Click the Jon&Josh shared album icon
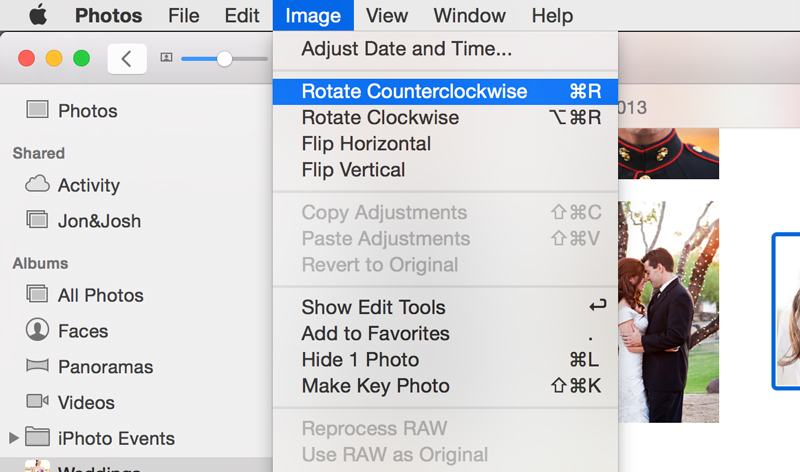 click(x=37, y=220)
